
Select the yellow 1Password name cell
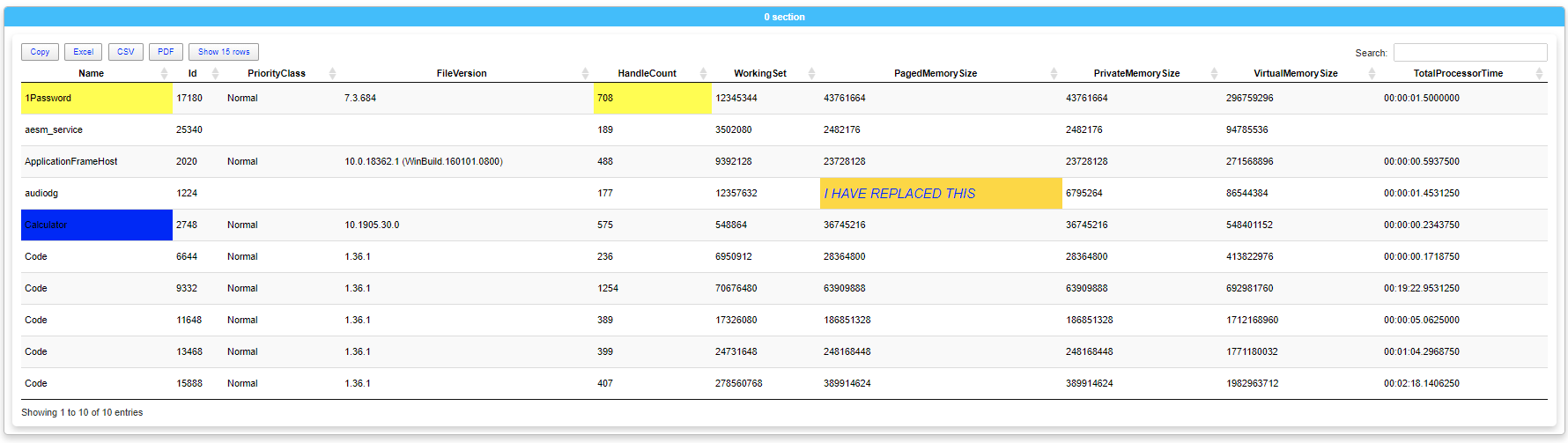tap(96, 99)
